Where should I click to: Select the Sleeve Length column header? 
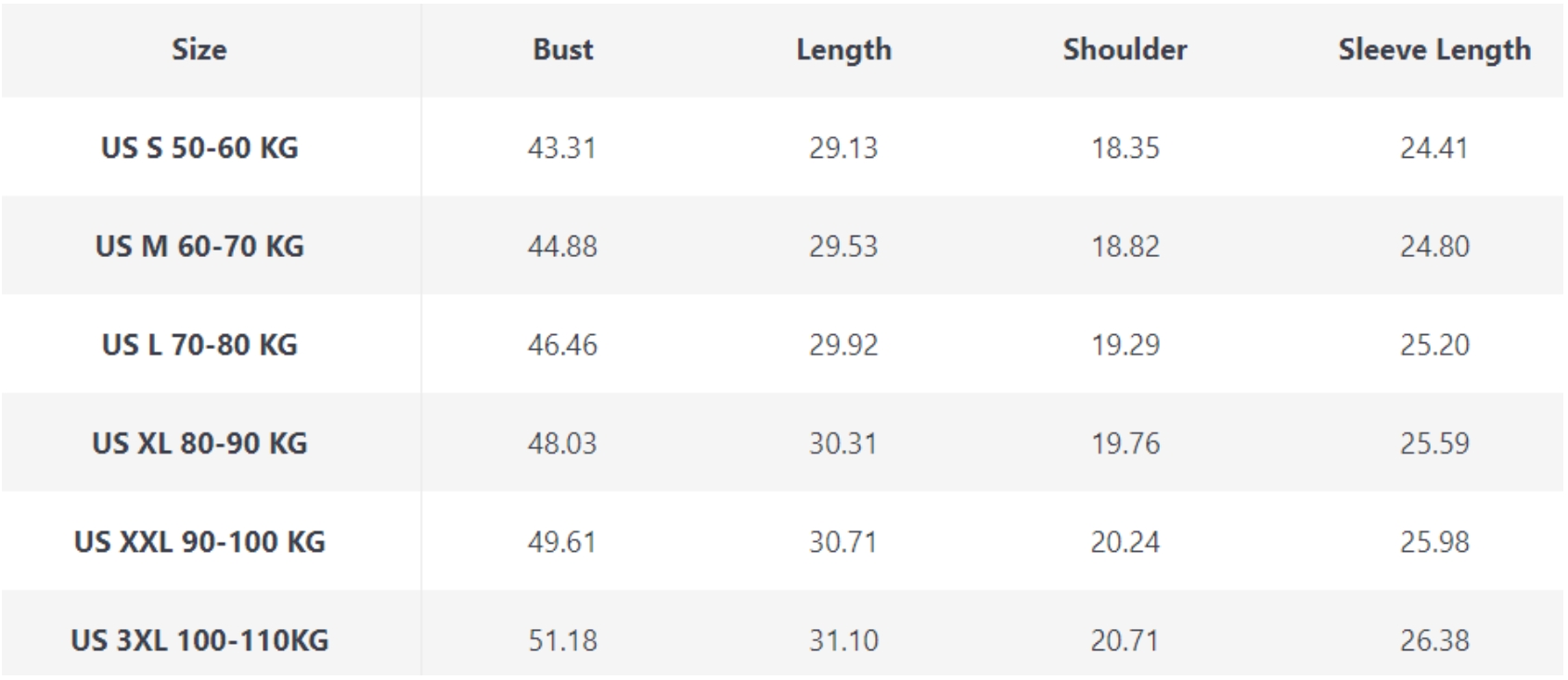click(1434, 49)
